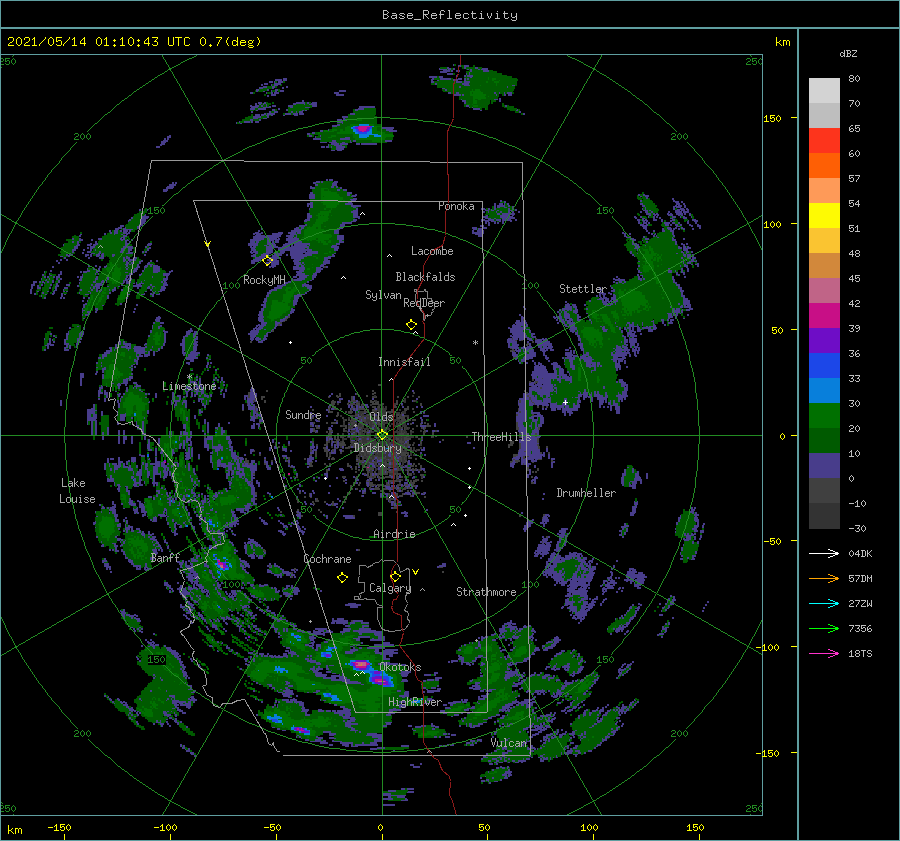Pick the red 65–60 dBZ swatch

click(x=824, y=141)
